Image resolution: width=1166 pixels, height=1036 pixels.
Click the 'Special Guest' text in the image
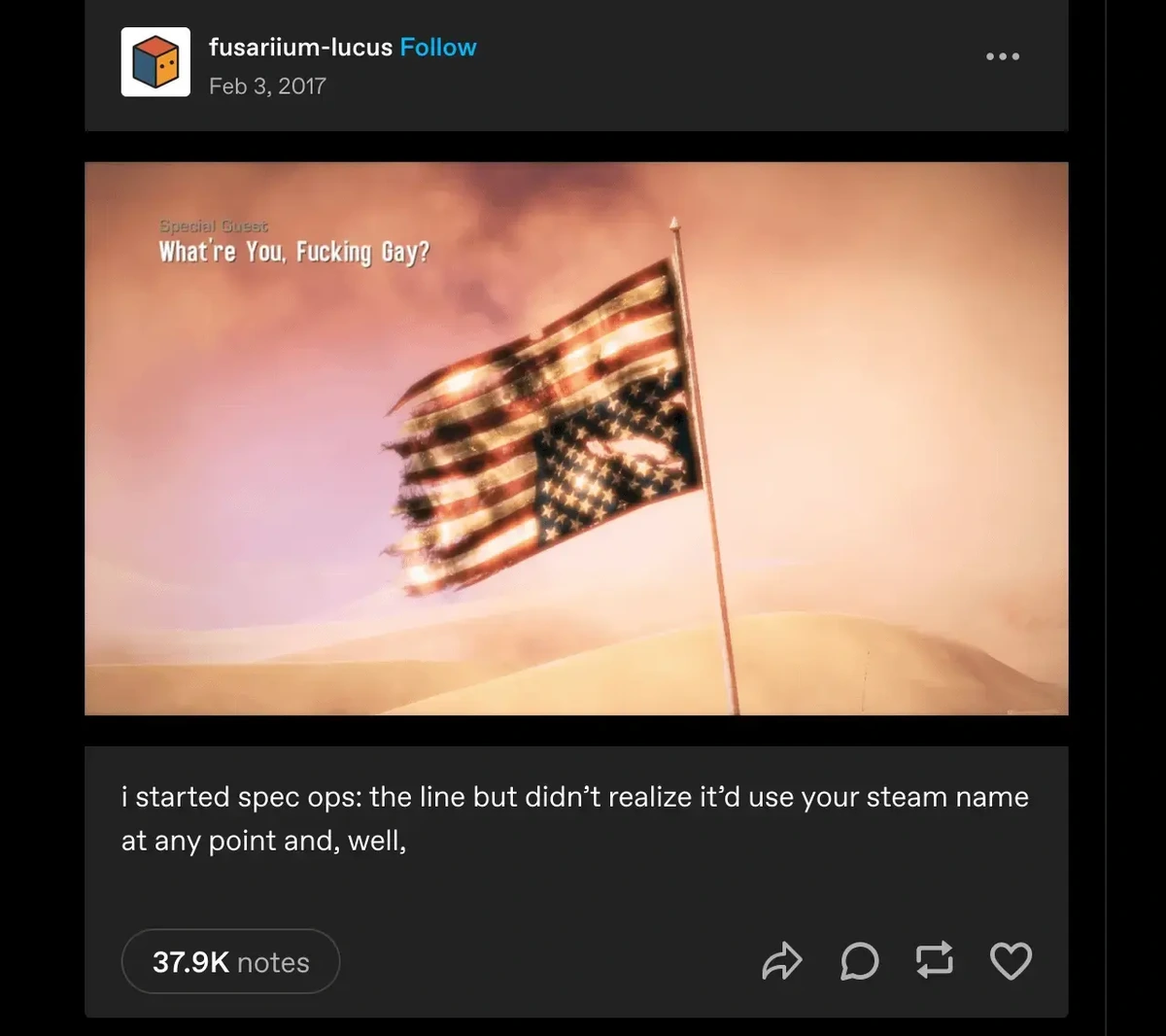point(214,225)
